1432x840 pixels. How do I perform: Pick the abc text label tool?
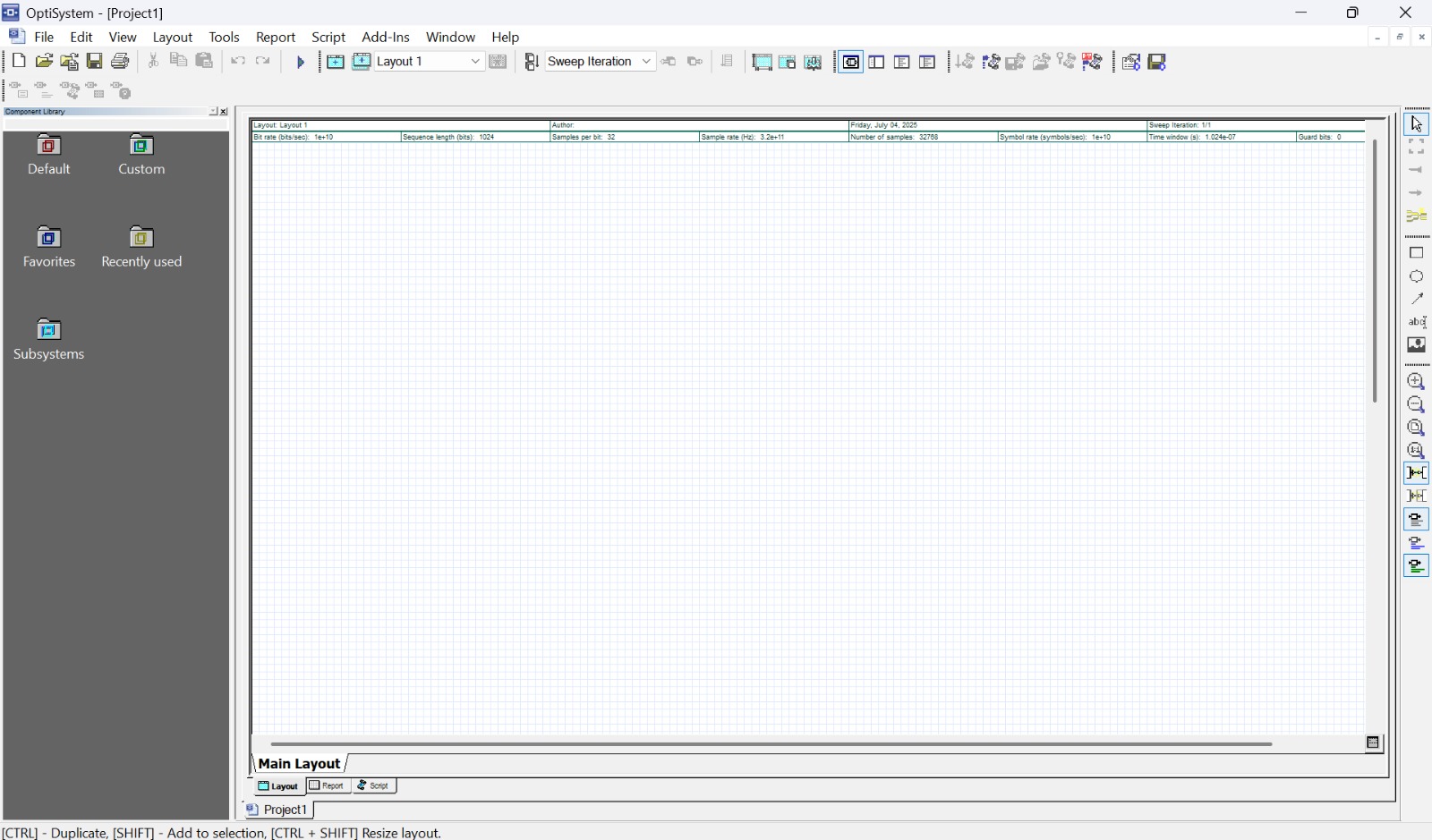(1416, 322)
